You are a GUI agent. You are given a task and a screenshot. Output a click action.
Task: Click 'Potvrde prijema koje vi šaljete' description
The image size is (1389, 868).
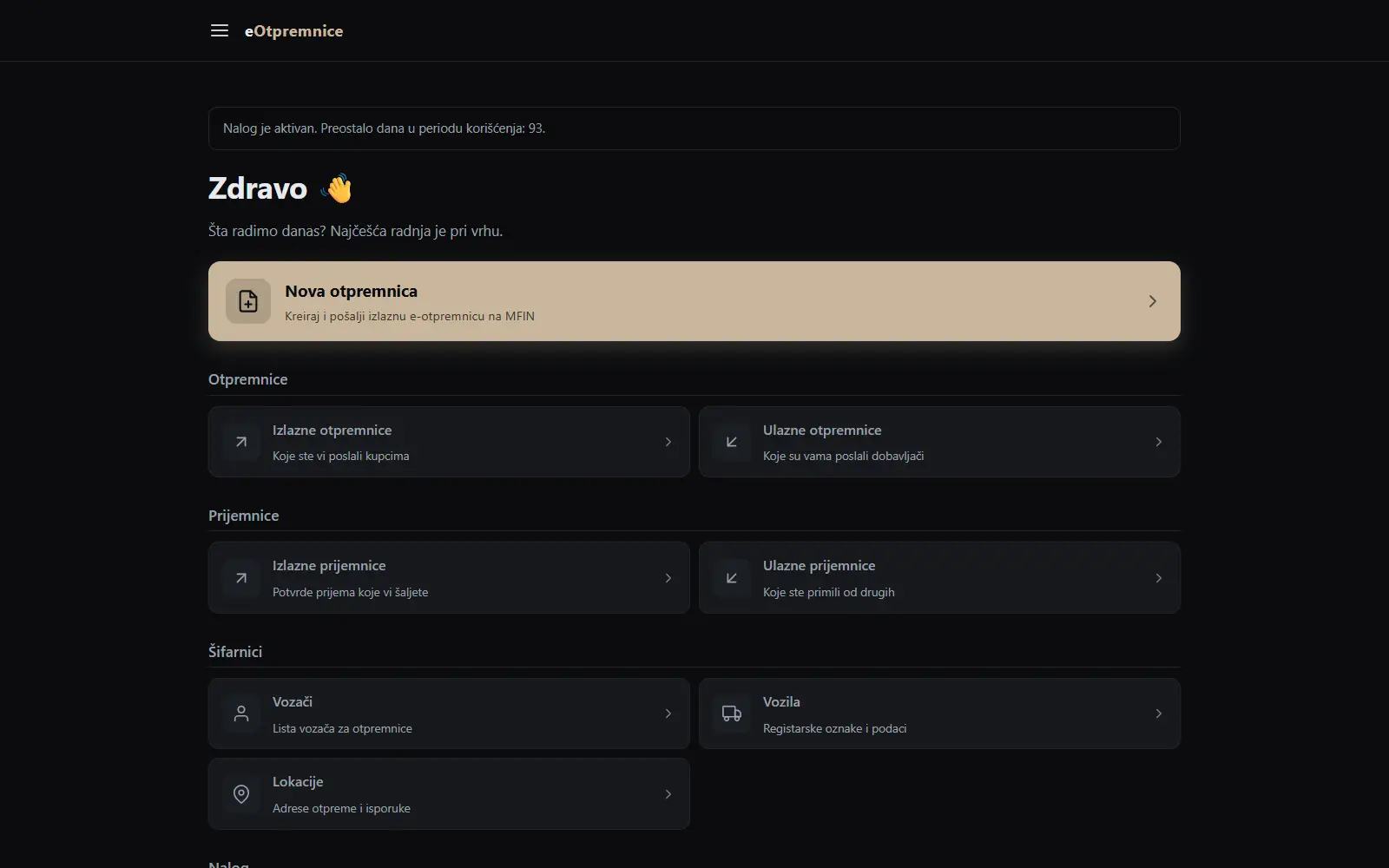[350, 592]
